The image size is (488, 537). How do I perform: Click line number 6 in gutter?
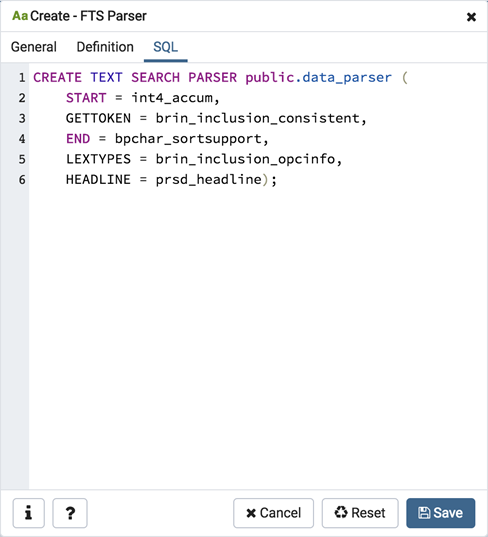point(22,179)
